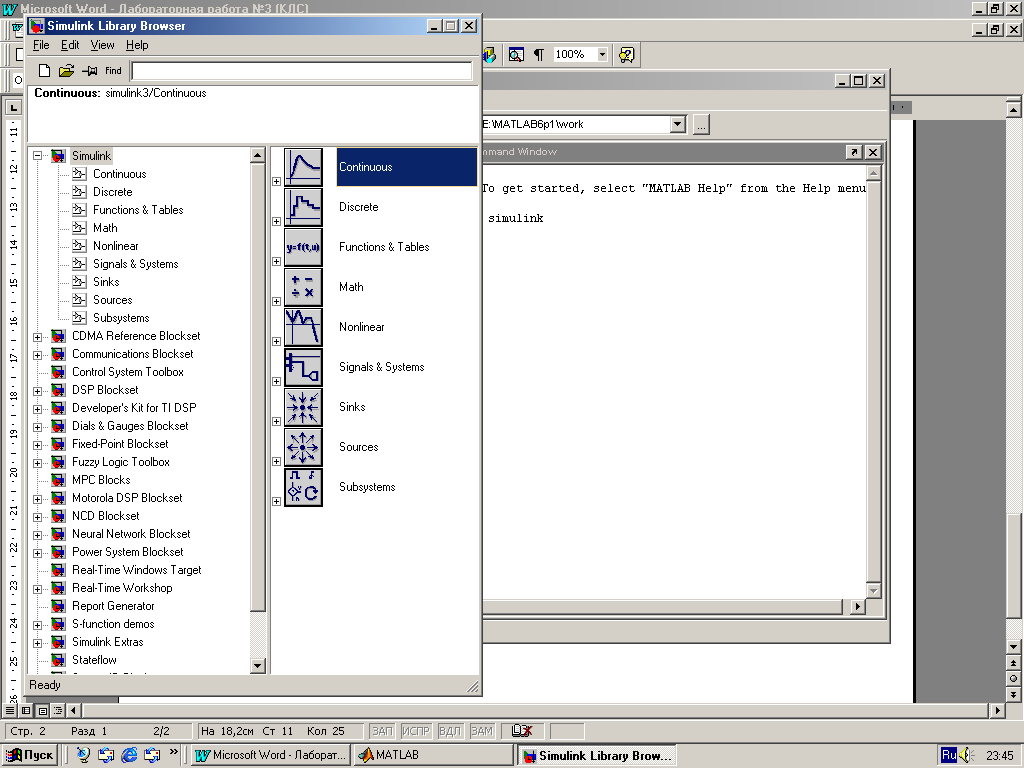Collapse the Simulink tree node
This screenshot has width=1024, height=768.
tap(38, 156)
